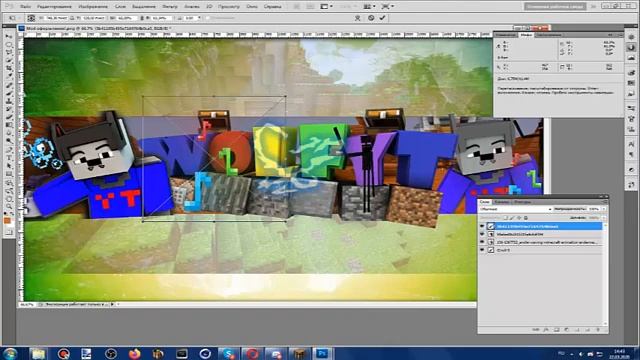Toggle lock transparent pixels

click(x=505, y=218)
